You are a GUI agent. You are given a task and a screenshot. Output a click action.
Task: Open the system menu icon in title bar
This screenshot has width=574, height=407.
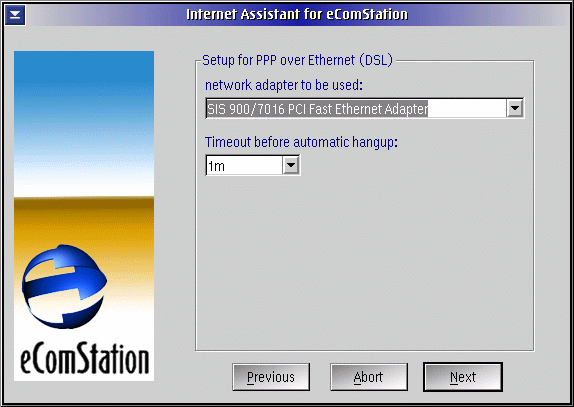click(x=15, y=15)
